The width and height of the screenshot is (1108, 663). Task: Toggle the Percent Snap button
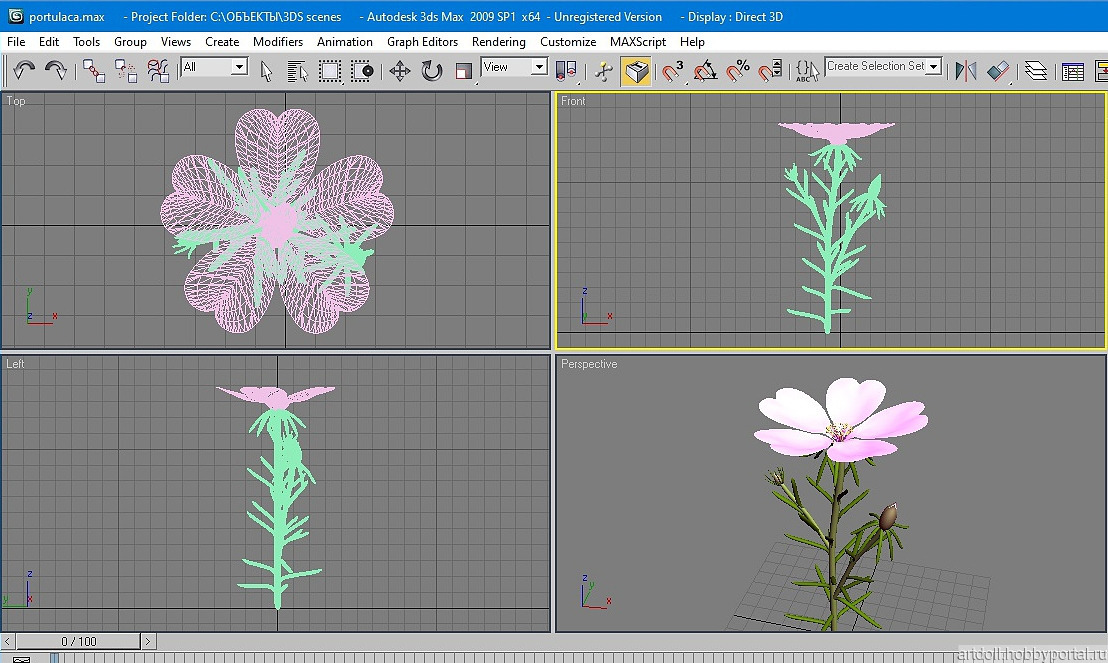coord(738,71)
